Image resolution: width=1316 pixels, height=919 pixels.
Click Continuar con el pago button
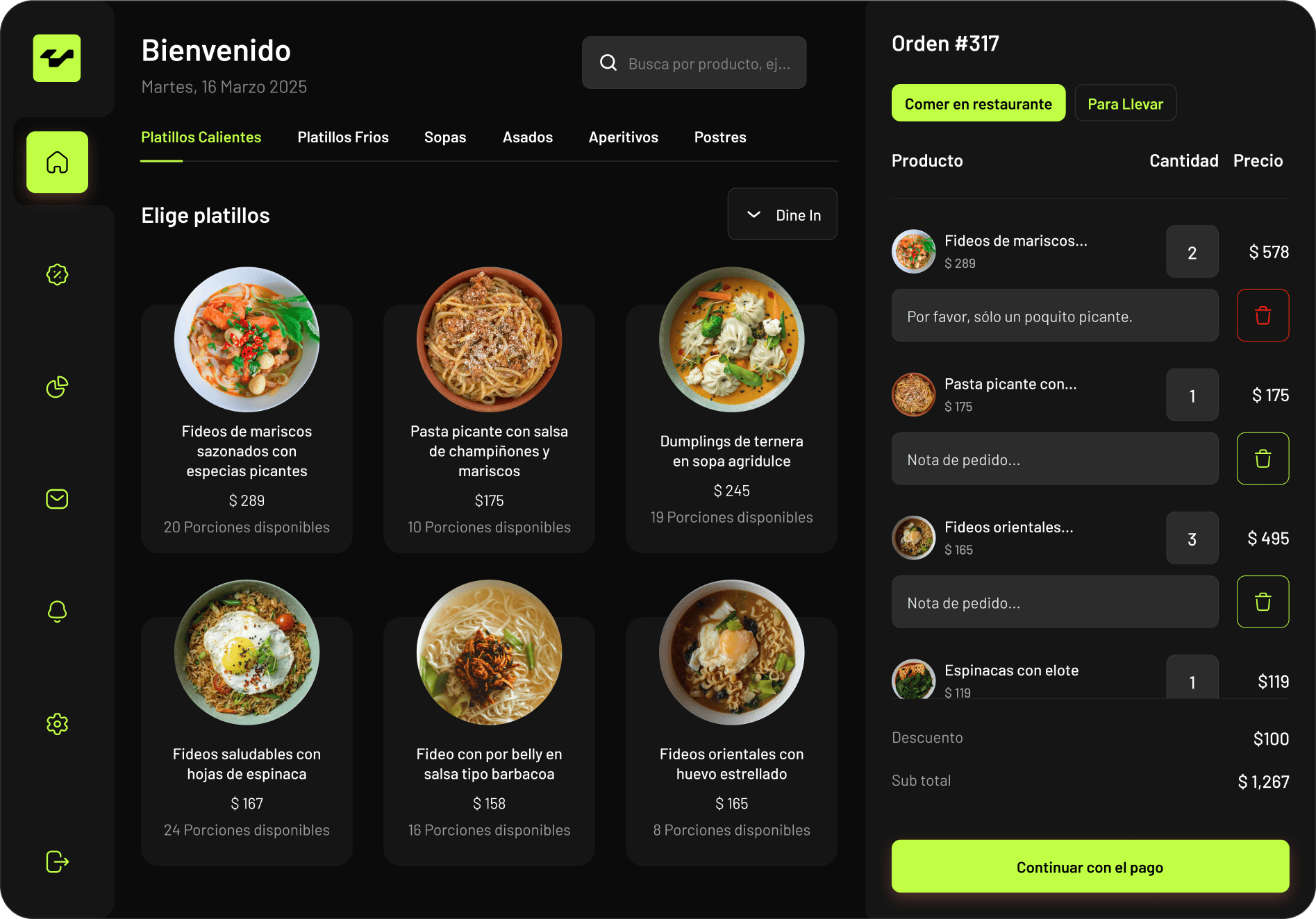pyautogui.click(x=1090, y=867)
